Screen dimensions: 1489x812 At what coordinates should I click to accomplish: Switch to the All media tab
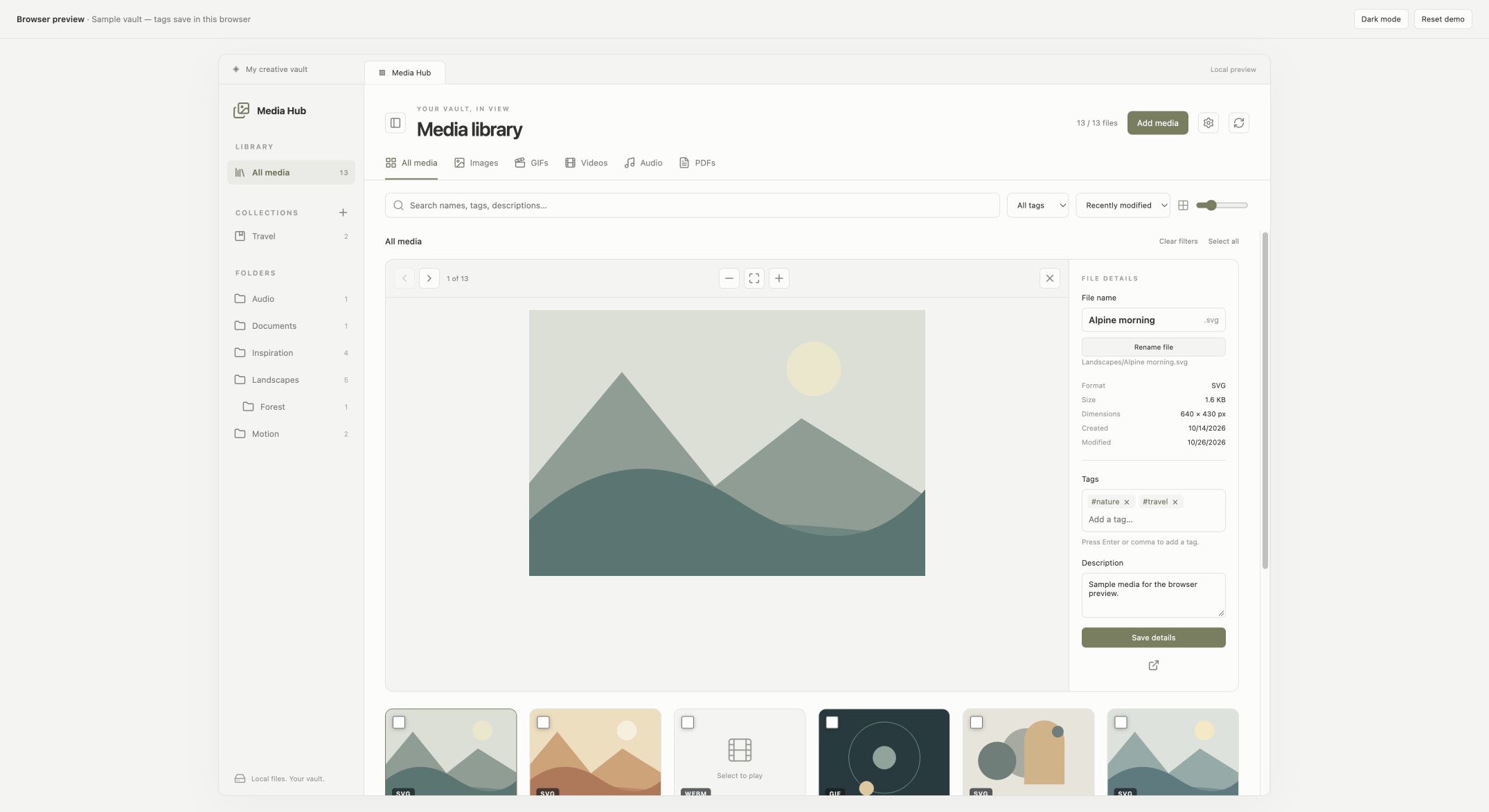click(411, 163)
